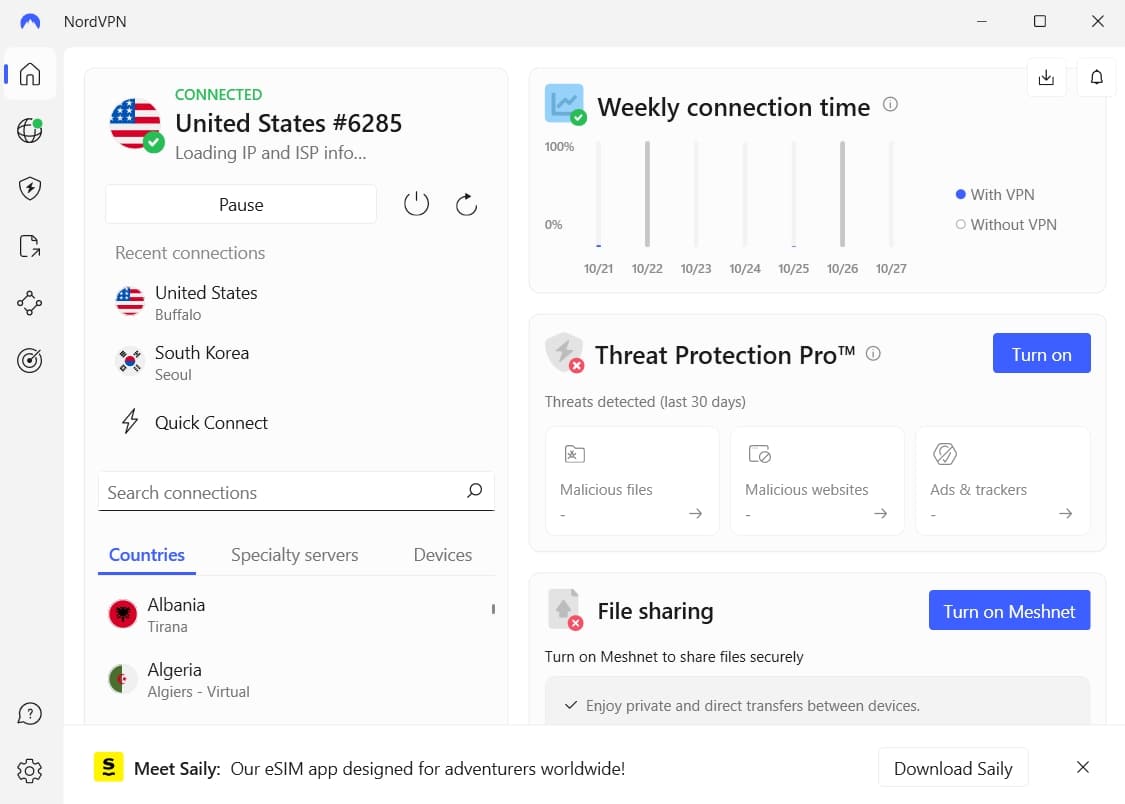Click the 10/26 connection time bar

tap(842, 194)
